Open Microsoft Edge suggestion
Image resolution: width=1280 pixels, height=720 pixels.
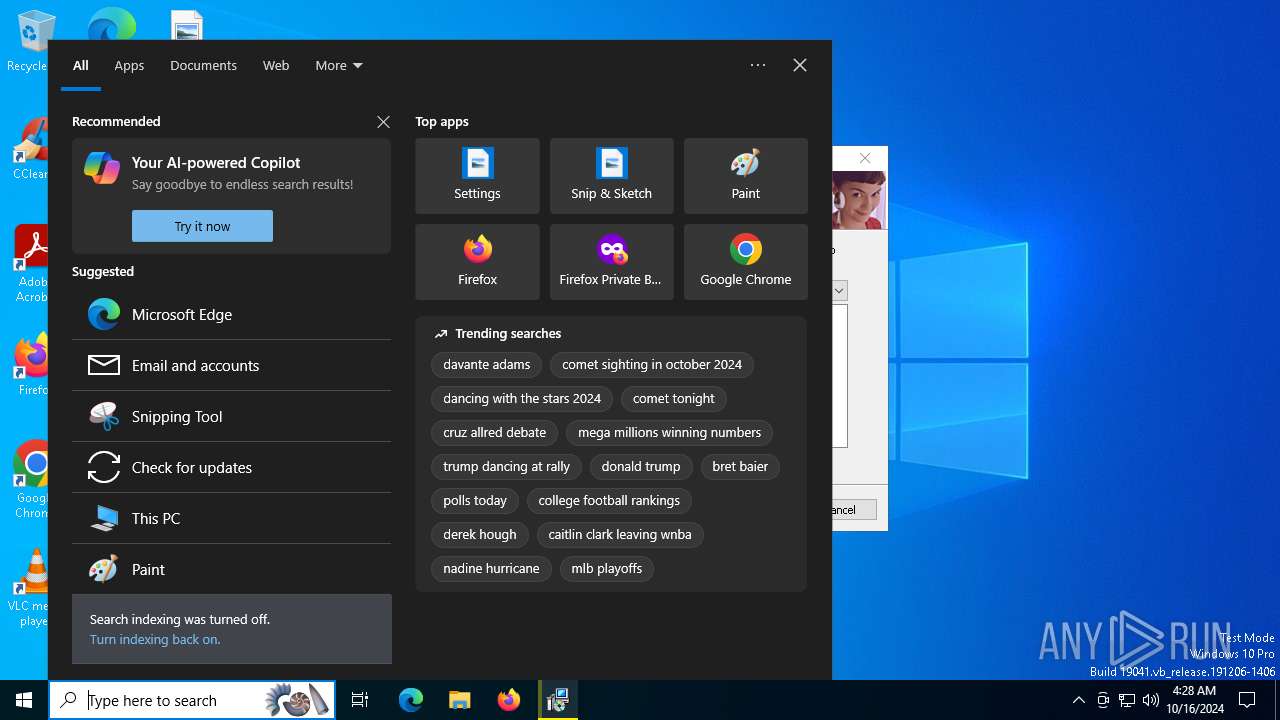point(231,314)
